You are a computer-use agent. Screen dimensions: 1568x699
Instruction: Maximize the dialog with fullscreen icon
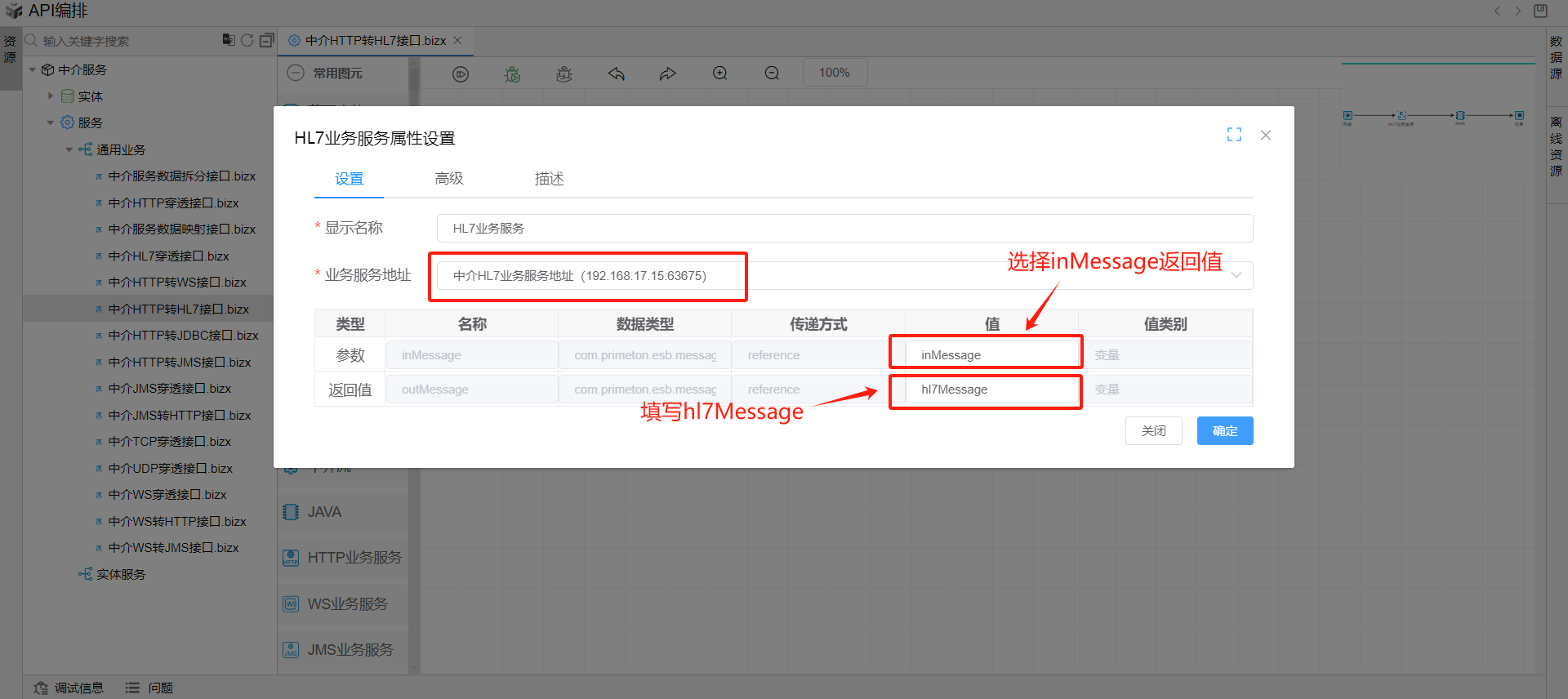pyautogui.click(x=1234, y=135)
